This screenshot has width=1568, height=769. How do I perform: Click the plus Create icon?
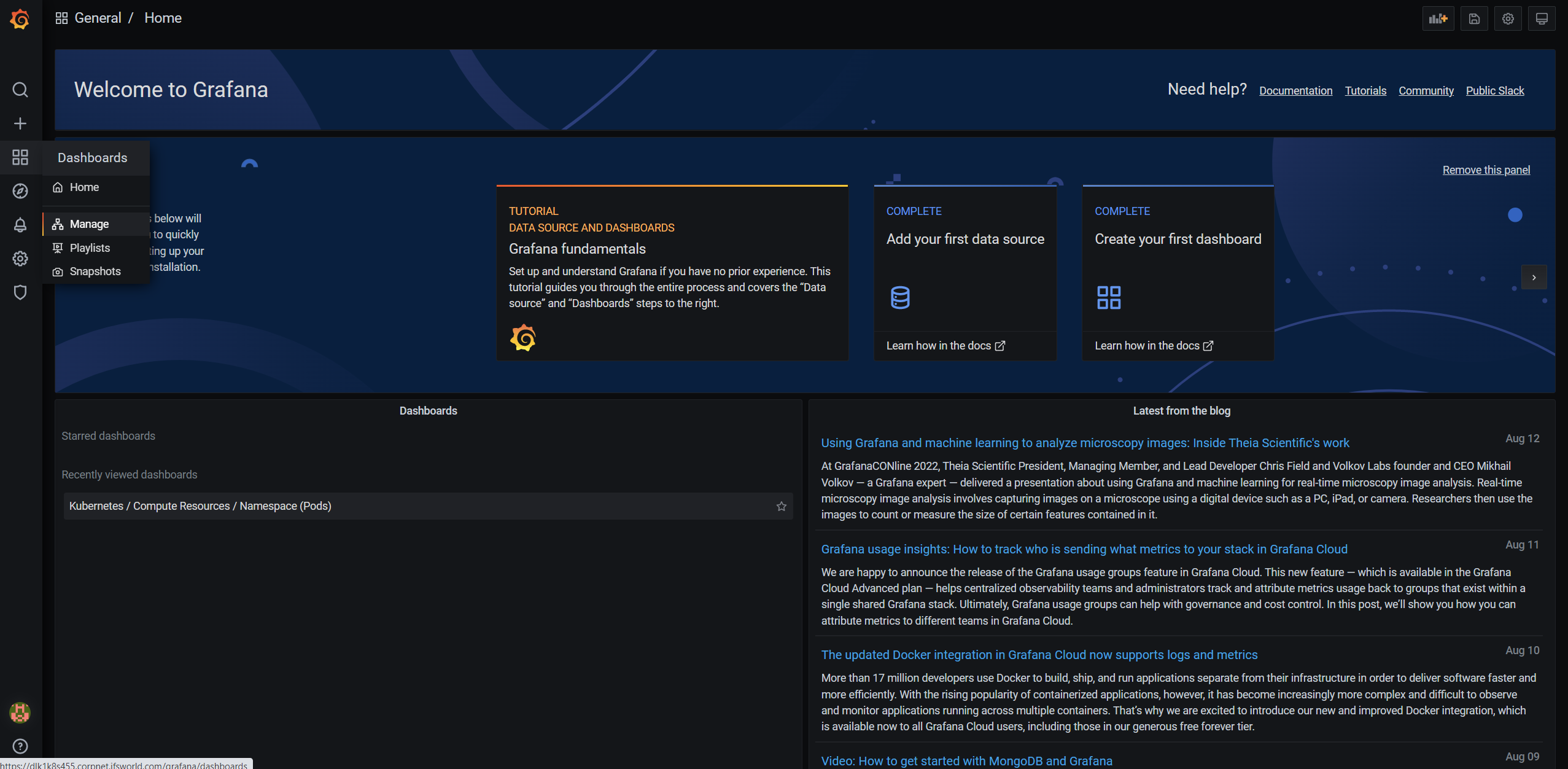point(20,123)
